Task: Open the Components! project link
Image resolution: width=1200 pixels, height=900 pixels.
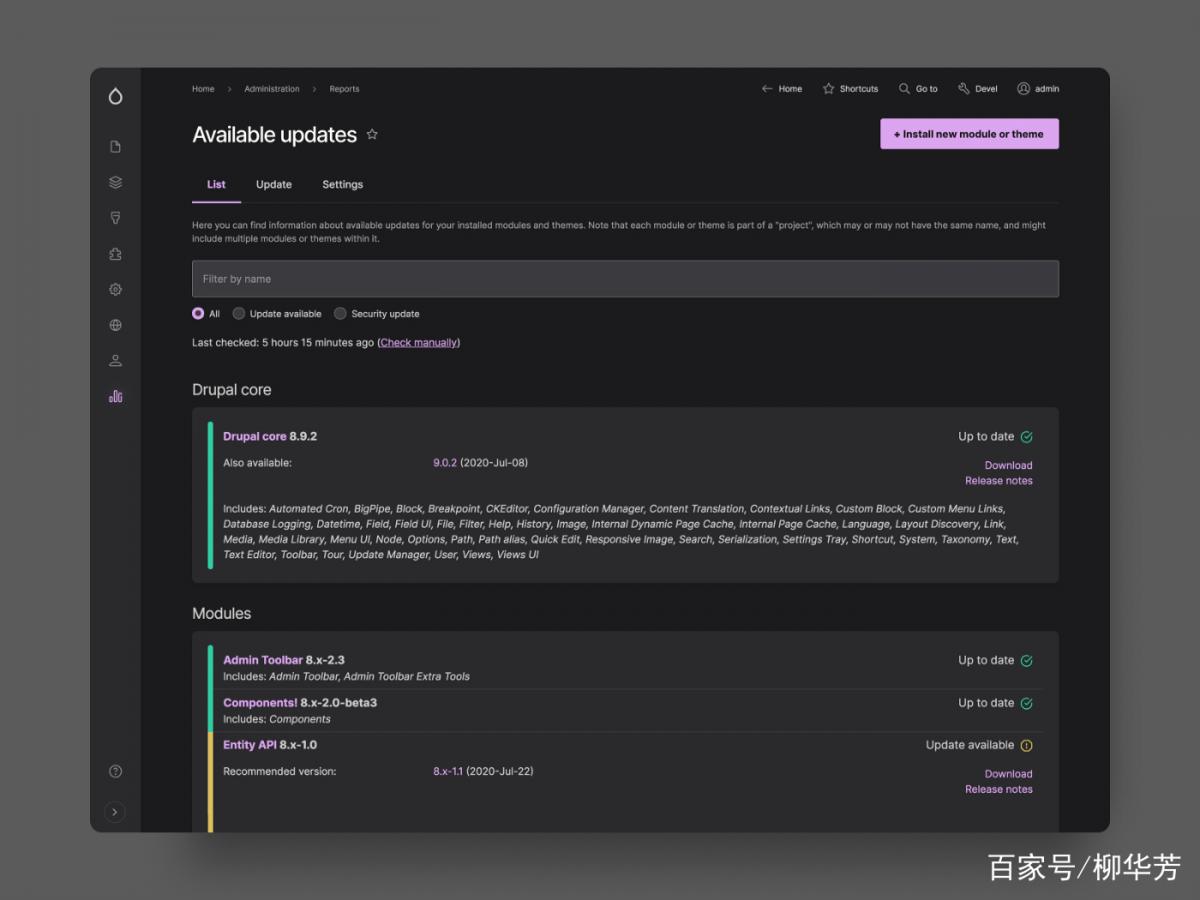Action: [260, 703]
